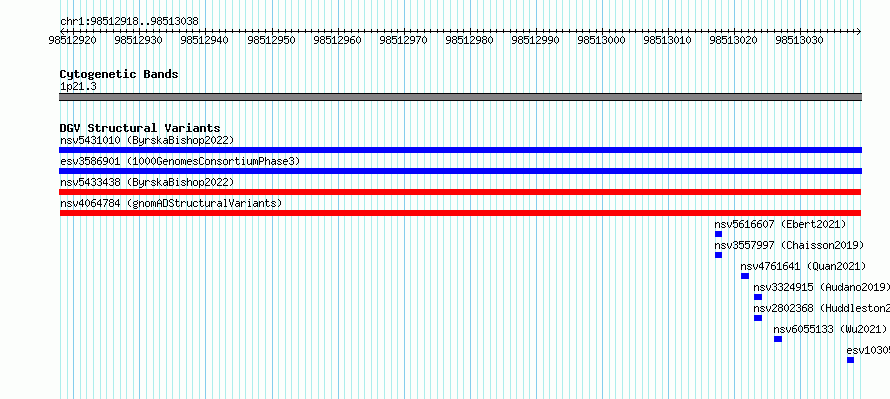
Task: Click the 98512950 ruler coordinate
Action: point(271,40)
